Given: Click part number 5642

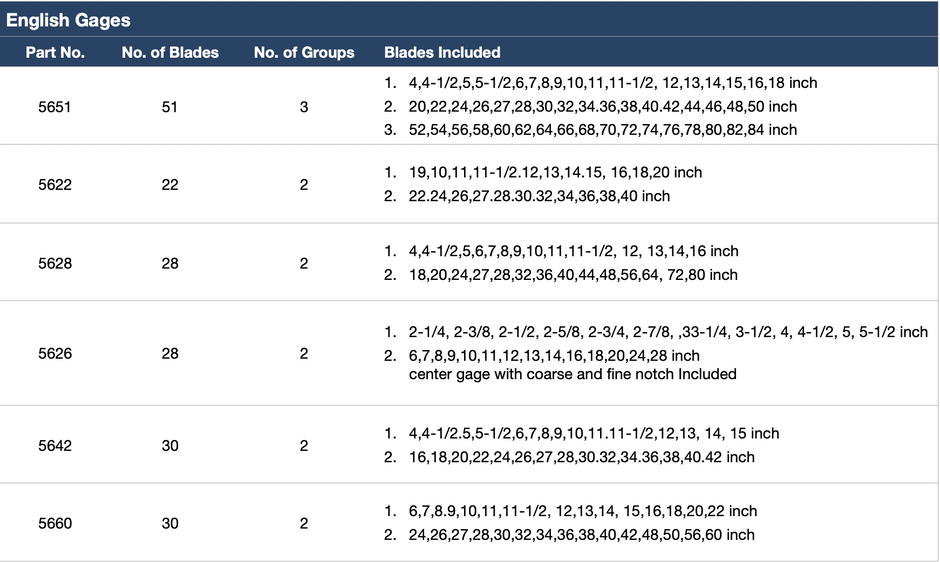Looking at the screenshot, I should [55, 446].
